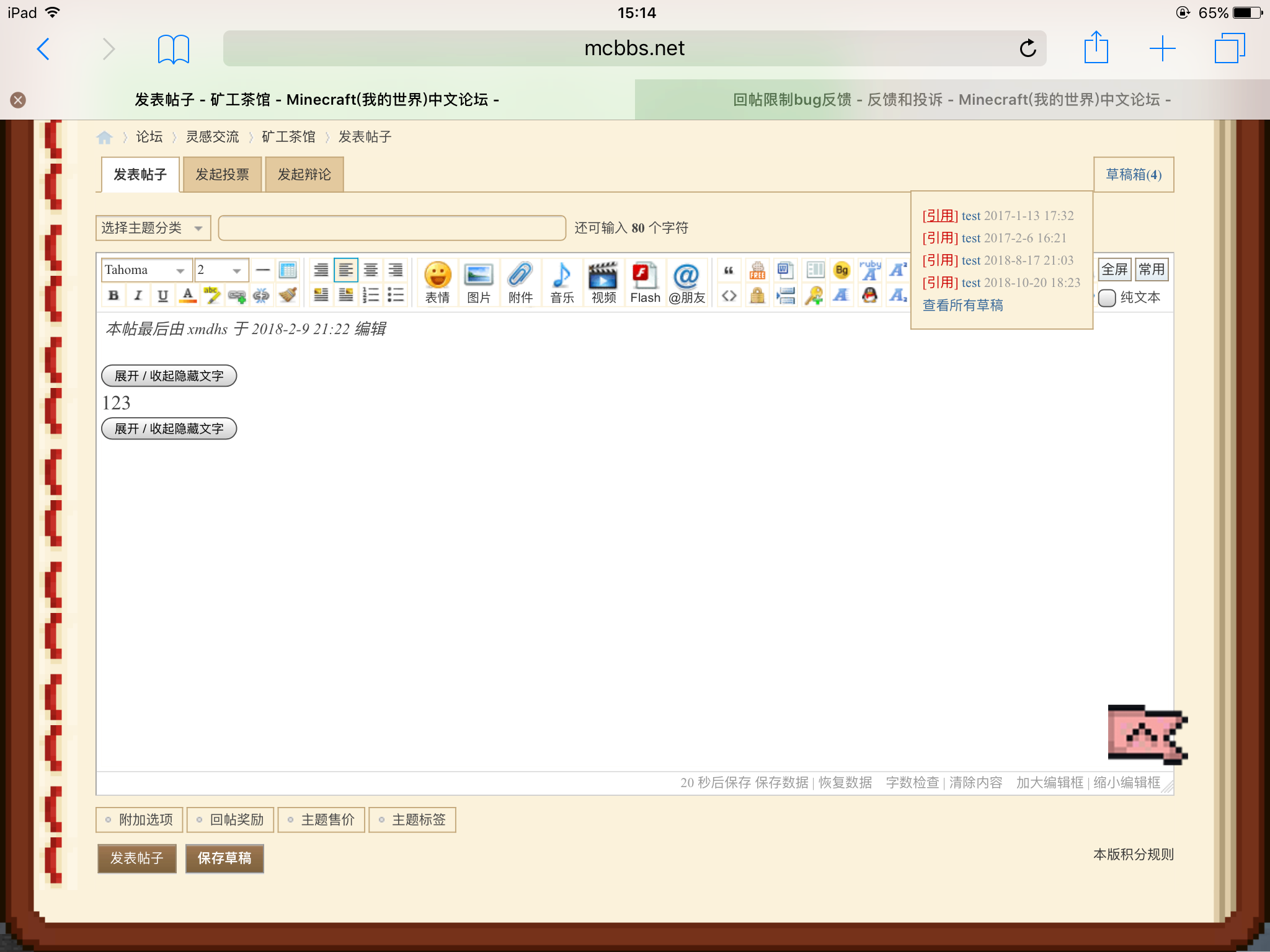Open the 表情 emoticon picker
Screen dimensions: 1270x952
pos(437,282)
